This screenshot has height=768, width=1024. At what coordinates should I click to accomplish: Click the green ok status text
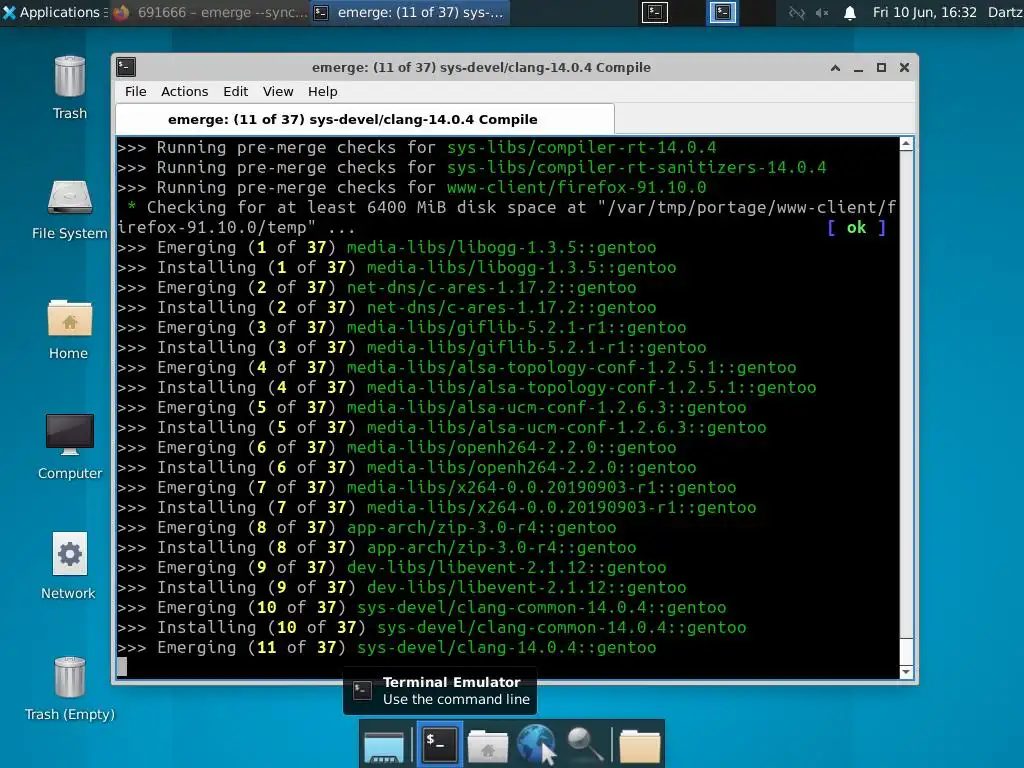(856, 227)
